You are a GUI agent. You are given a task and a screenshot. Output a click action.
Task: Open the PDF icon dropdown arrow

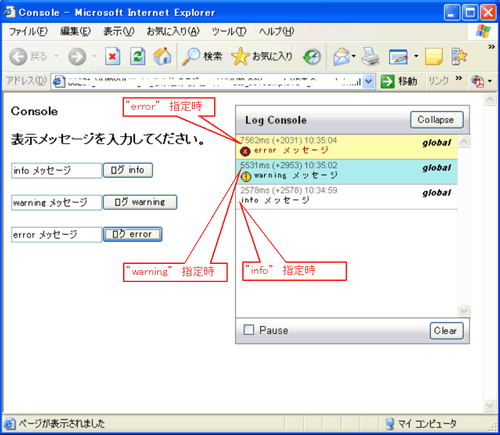(490, 81)
